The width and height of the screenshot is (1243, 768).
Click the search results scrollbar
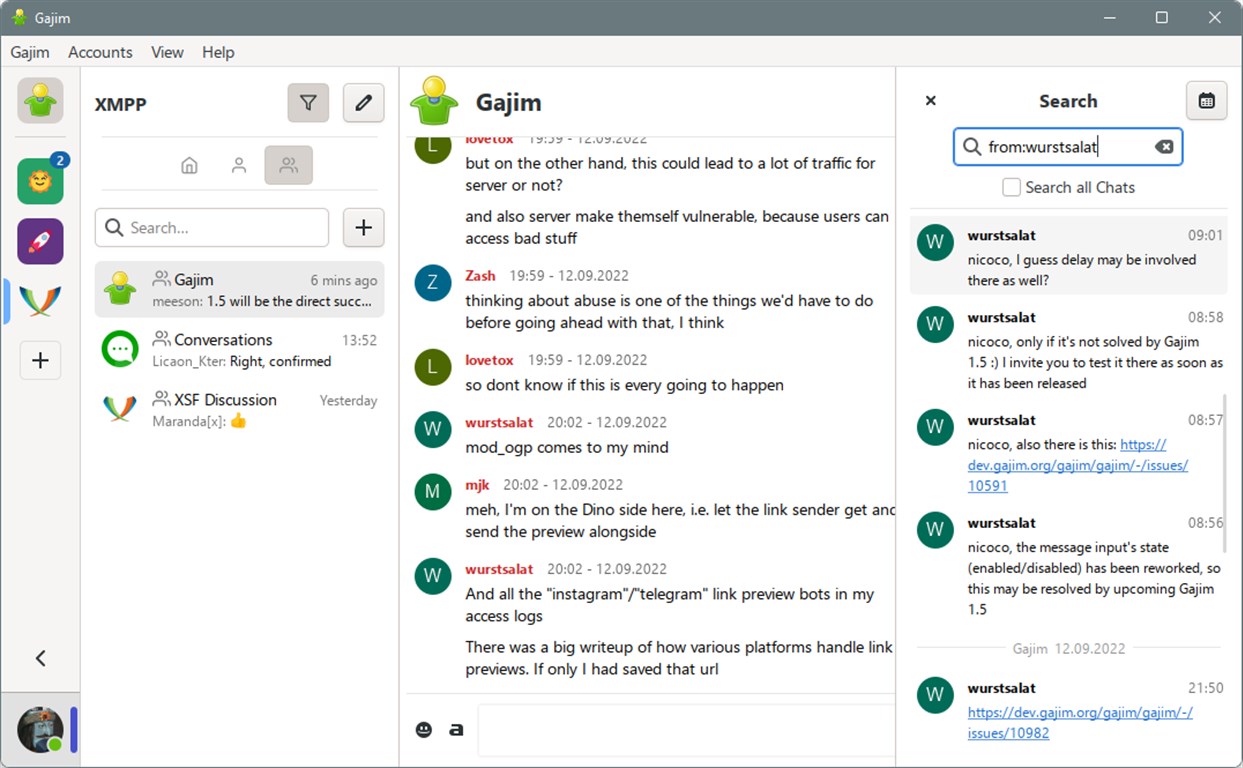click(1225, 471)
